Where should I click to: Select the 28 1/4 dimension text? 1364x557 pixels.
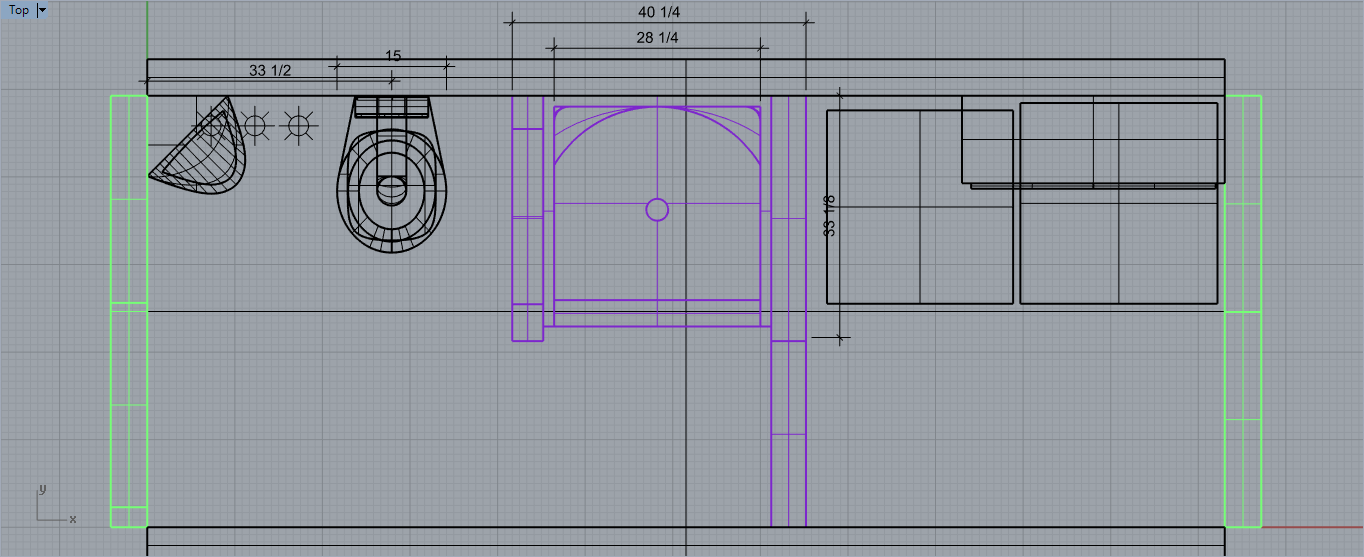pyautogui.click(x=657, y=38)
